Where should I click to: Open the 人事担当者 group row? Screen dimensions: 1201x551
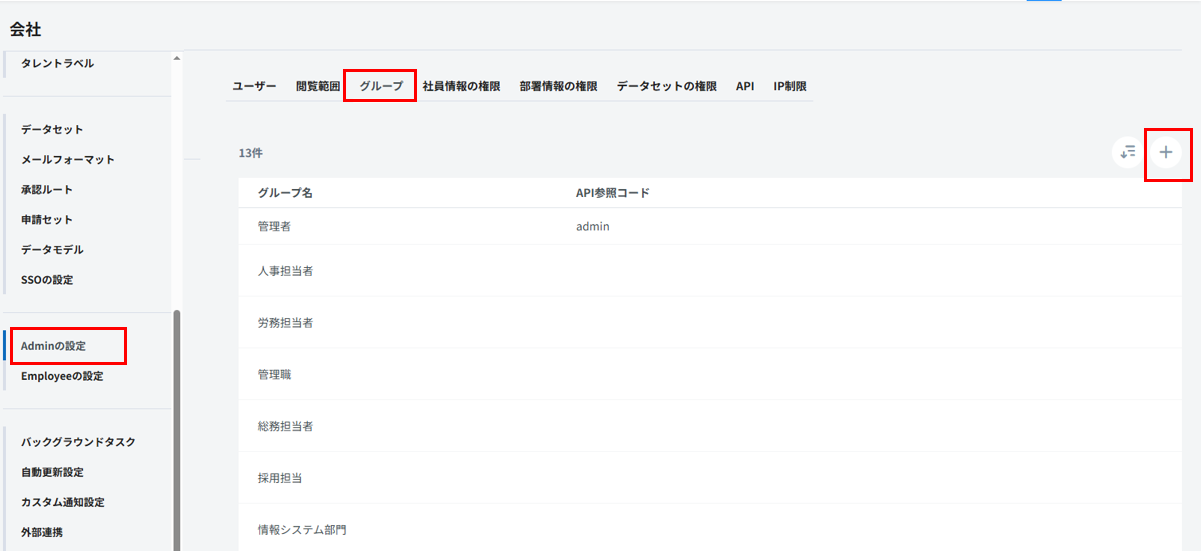[x=286, y=271]
